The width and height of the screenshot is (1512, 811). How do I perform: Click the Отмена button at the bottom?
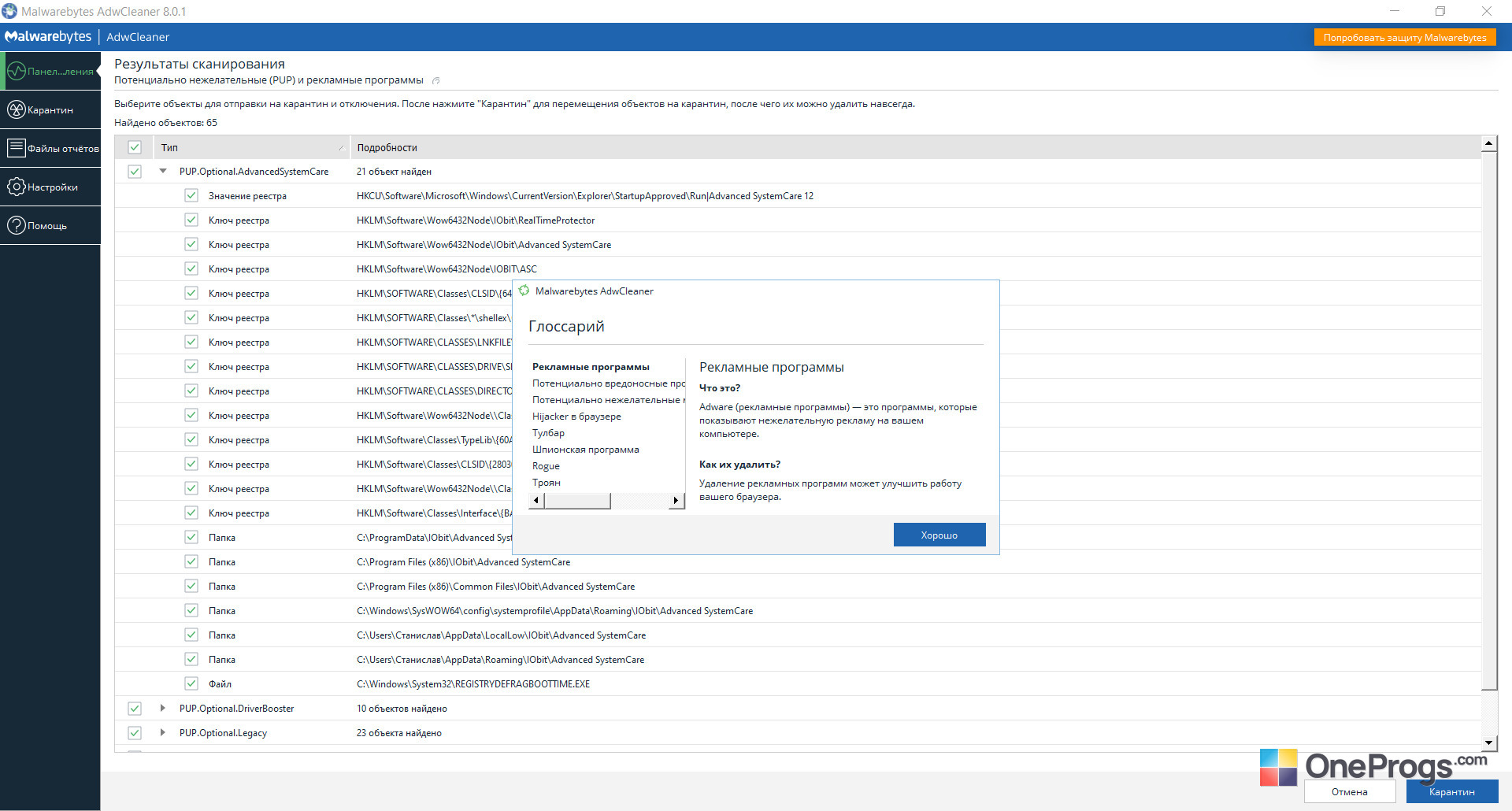tap(1350, 791)
